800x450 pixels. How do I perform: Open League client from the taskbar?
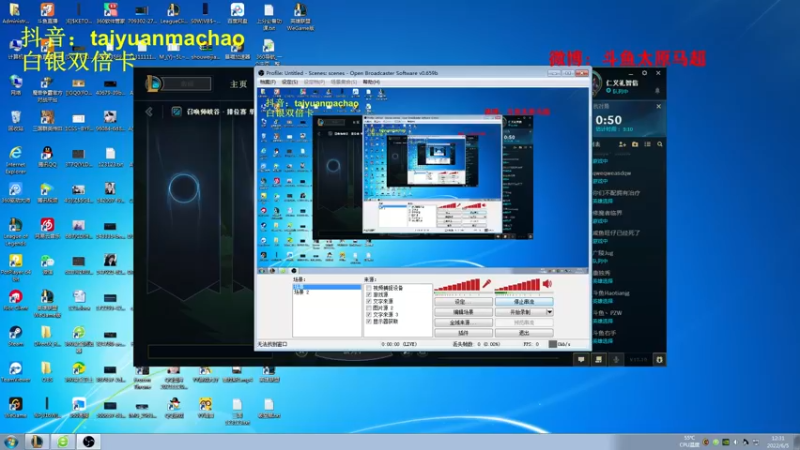click(x=36, y=441)
